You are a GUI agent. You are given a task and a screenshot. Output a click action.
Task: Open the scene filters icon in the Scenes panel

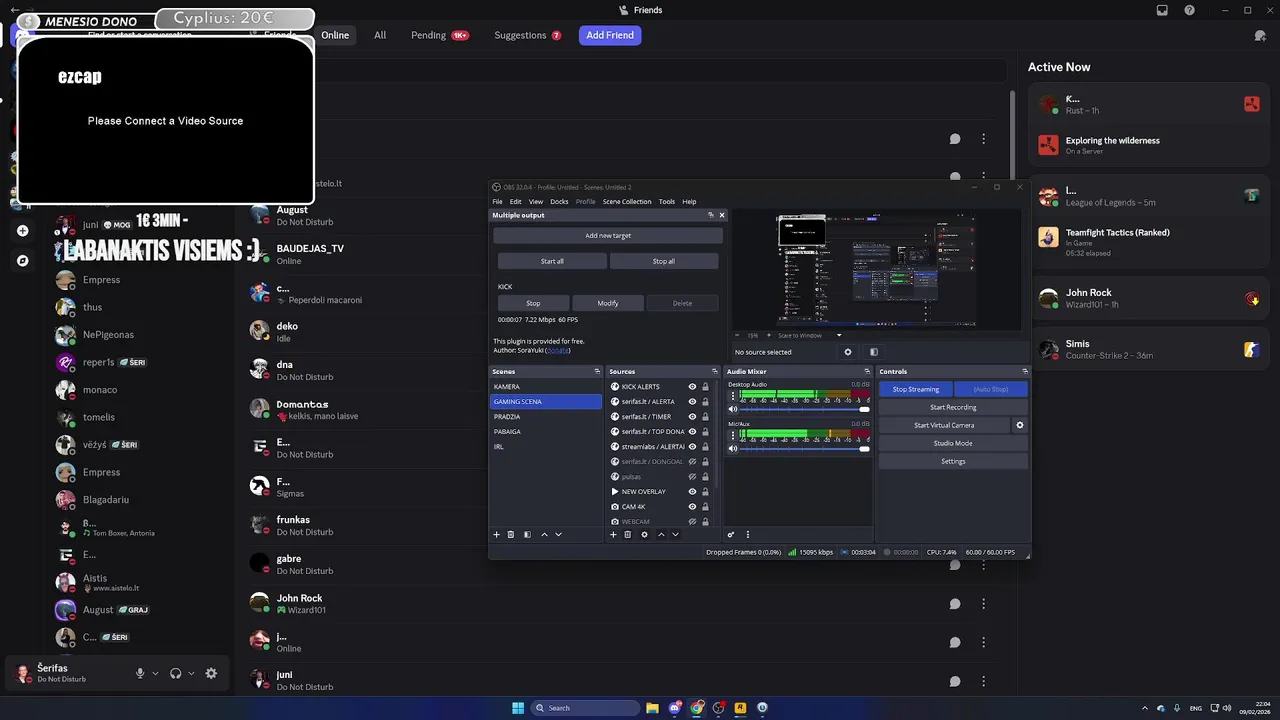tap(527, 535)
